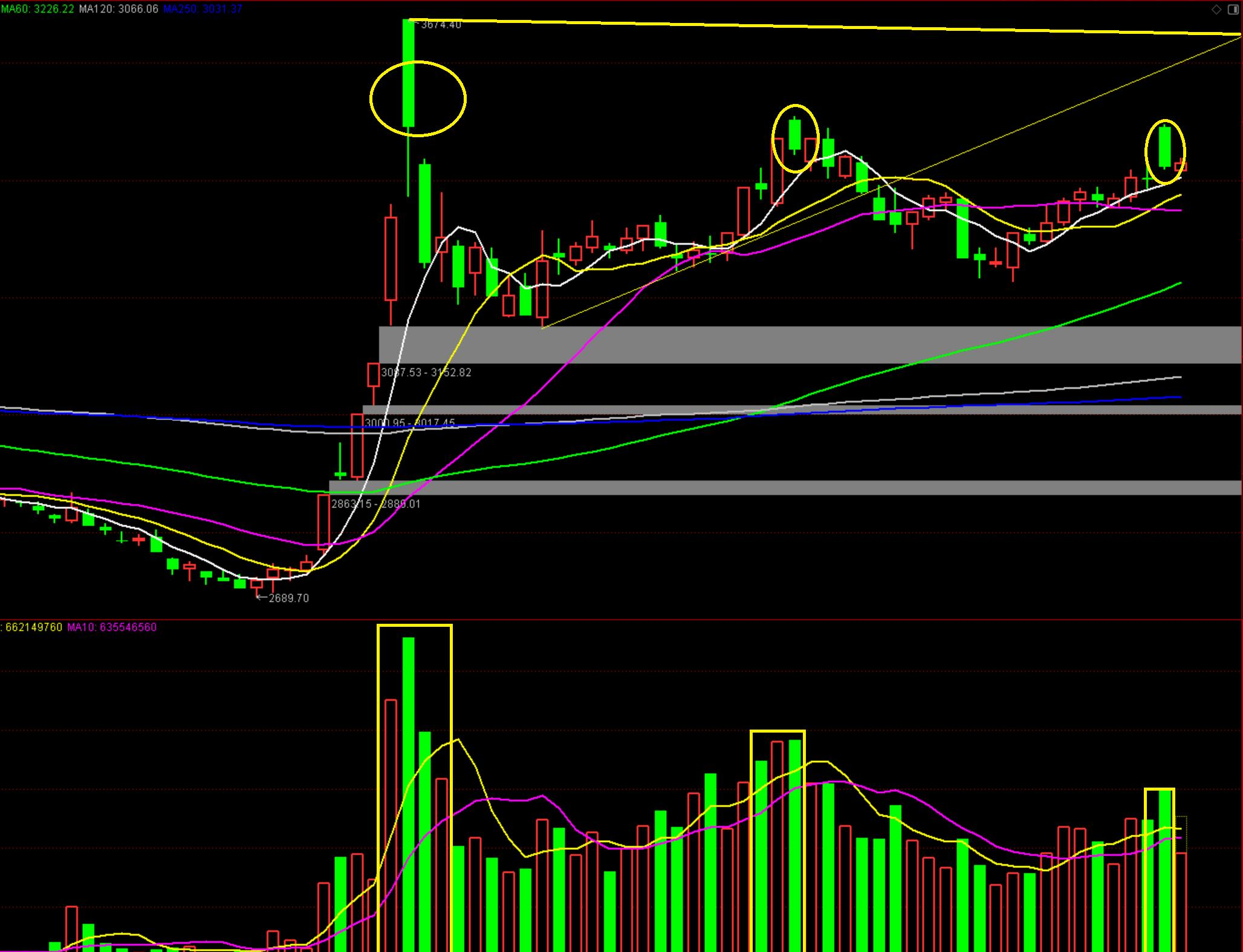Select the MA250: 3031.37 indicator label
This screenshot has height=952, width=1243.
[203, 9]
